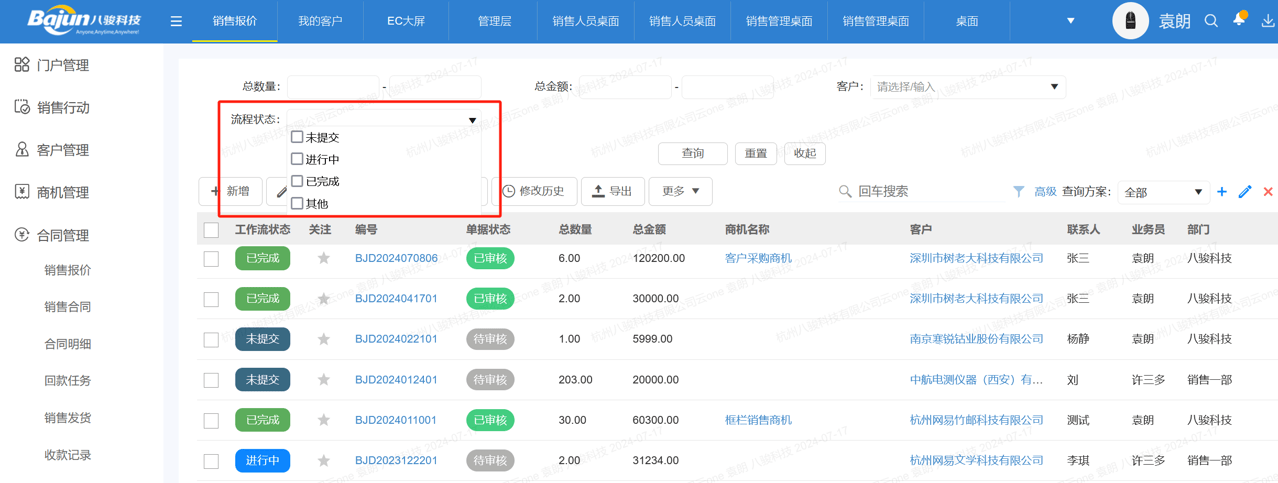Click the header search magnifier icon
Image resolution: width=1278 pixels, height=483 pixels.
coord(1211,21)
